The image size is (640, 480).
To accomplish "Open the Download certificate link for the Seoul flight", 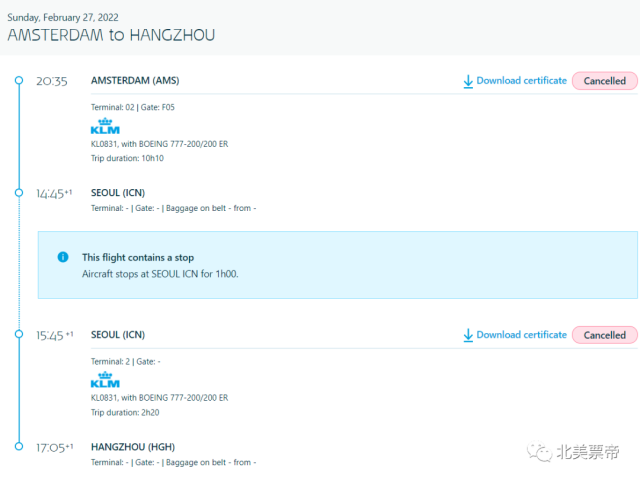I will click(x=521, y=335).
